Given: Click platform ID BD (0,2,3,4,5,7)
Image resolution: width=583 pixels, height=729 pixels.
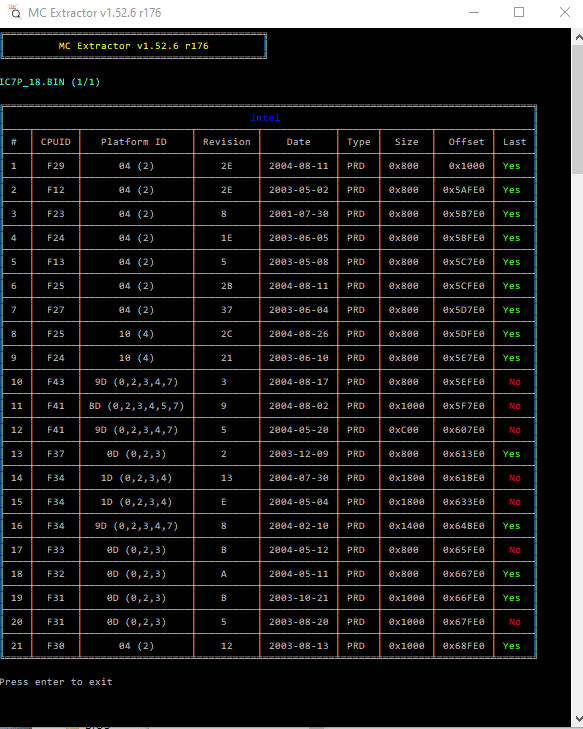Looking at the screenshot, I should click(x=137, y=406).
